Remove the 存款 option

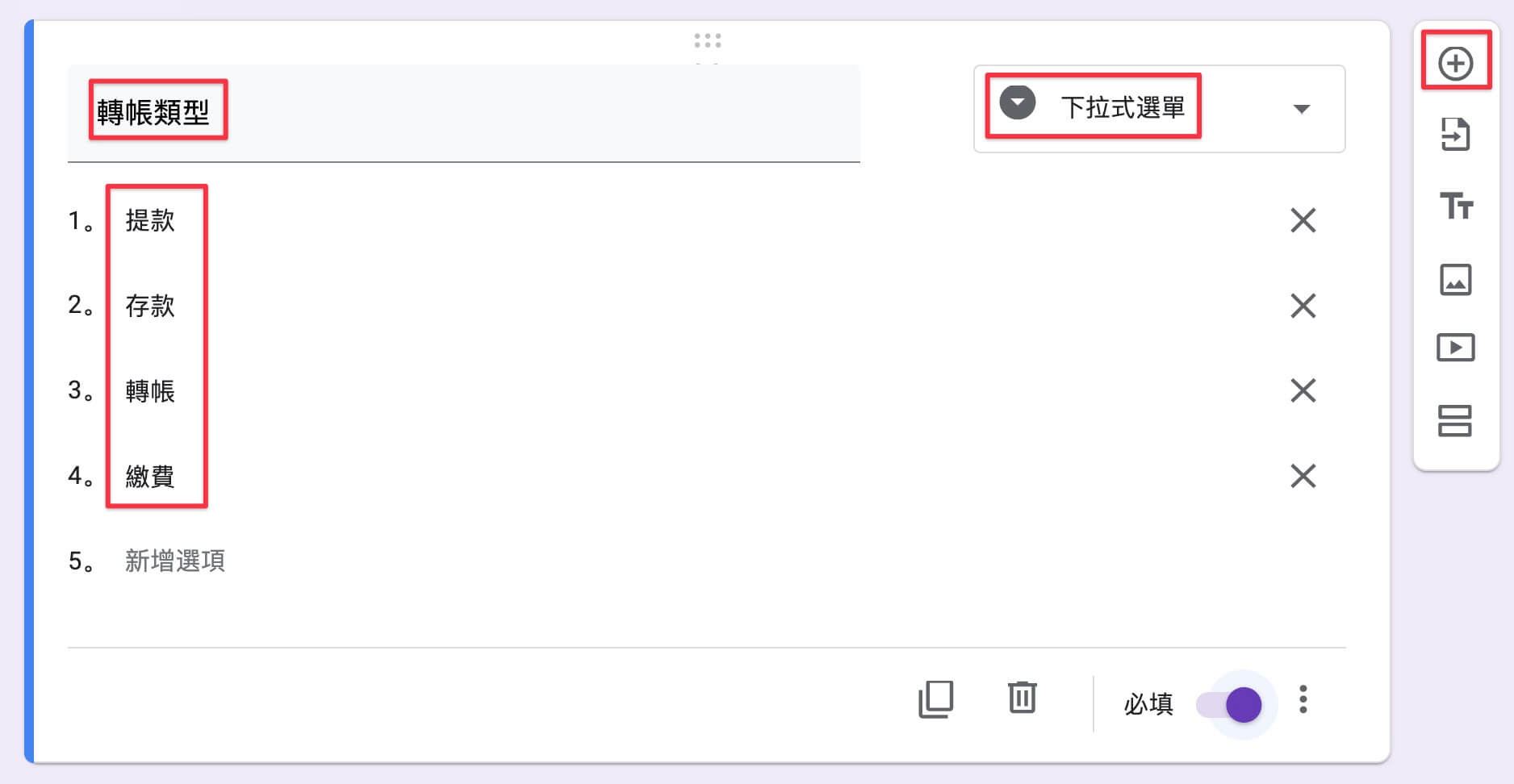[x=1303, y=306]
